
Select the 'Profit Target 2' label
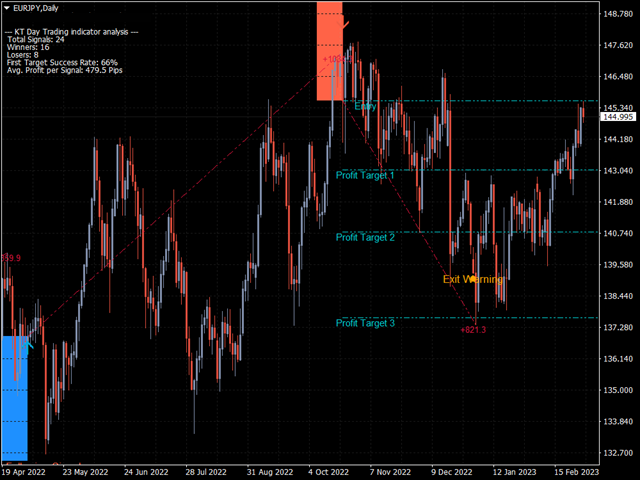[365, 238]
